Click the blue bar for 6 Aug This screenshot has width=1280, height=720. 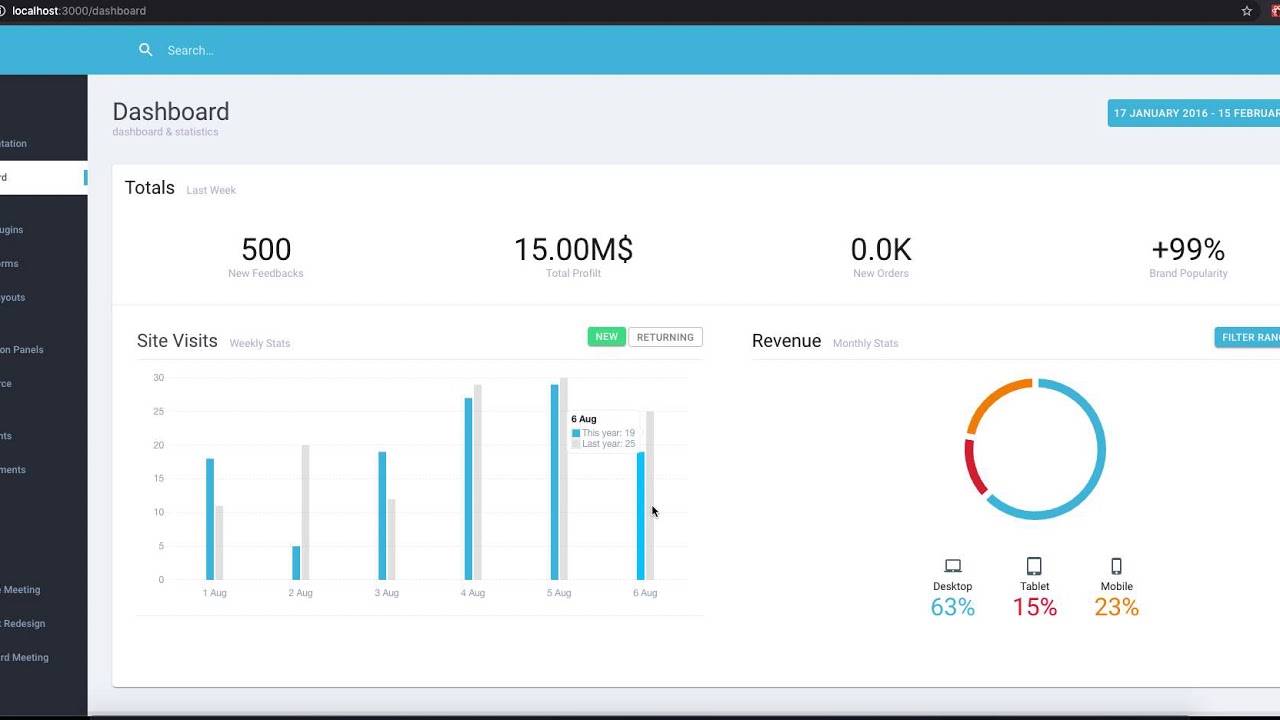pos(641,516)
